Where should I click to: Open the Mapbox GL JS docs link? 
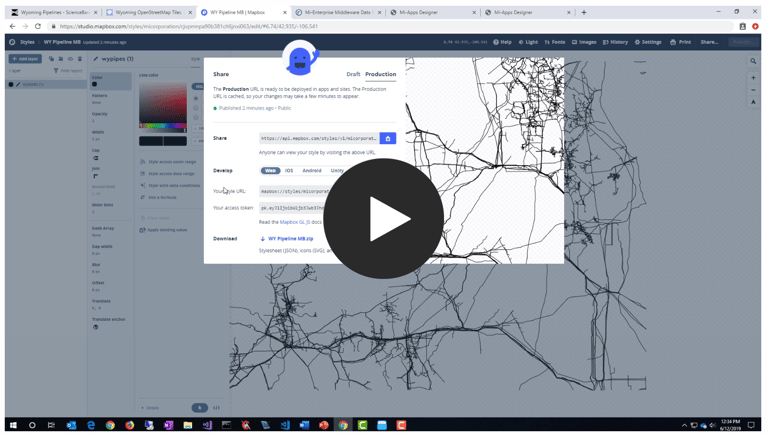tap(294, 222)
